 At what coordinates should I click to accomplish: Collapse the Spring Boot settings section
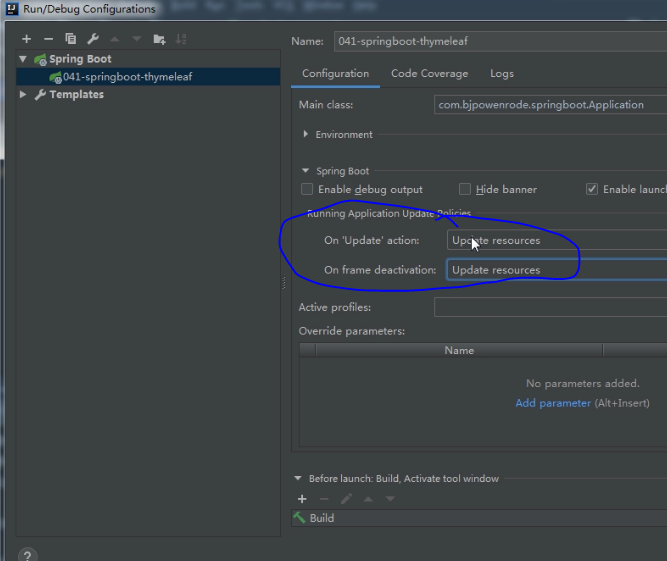click(x=305, y=171)
